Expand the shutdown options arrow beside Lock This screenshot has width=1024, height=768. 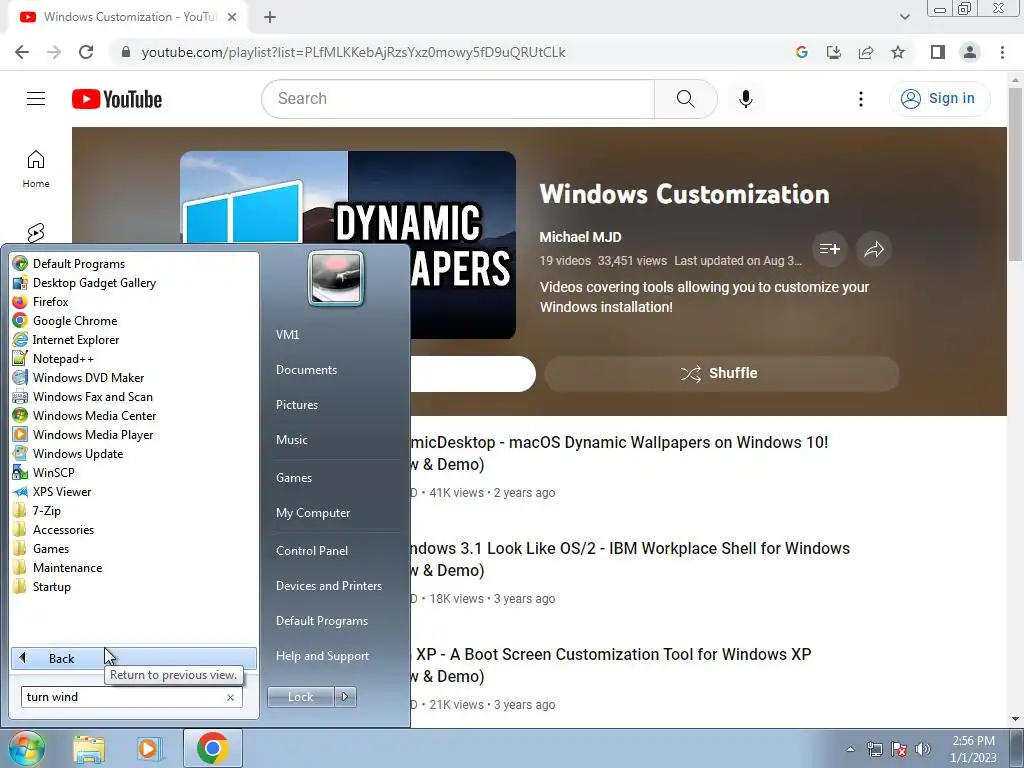(x=345, y=697)
